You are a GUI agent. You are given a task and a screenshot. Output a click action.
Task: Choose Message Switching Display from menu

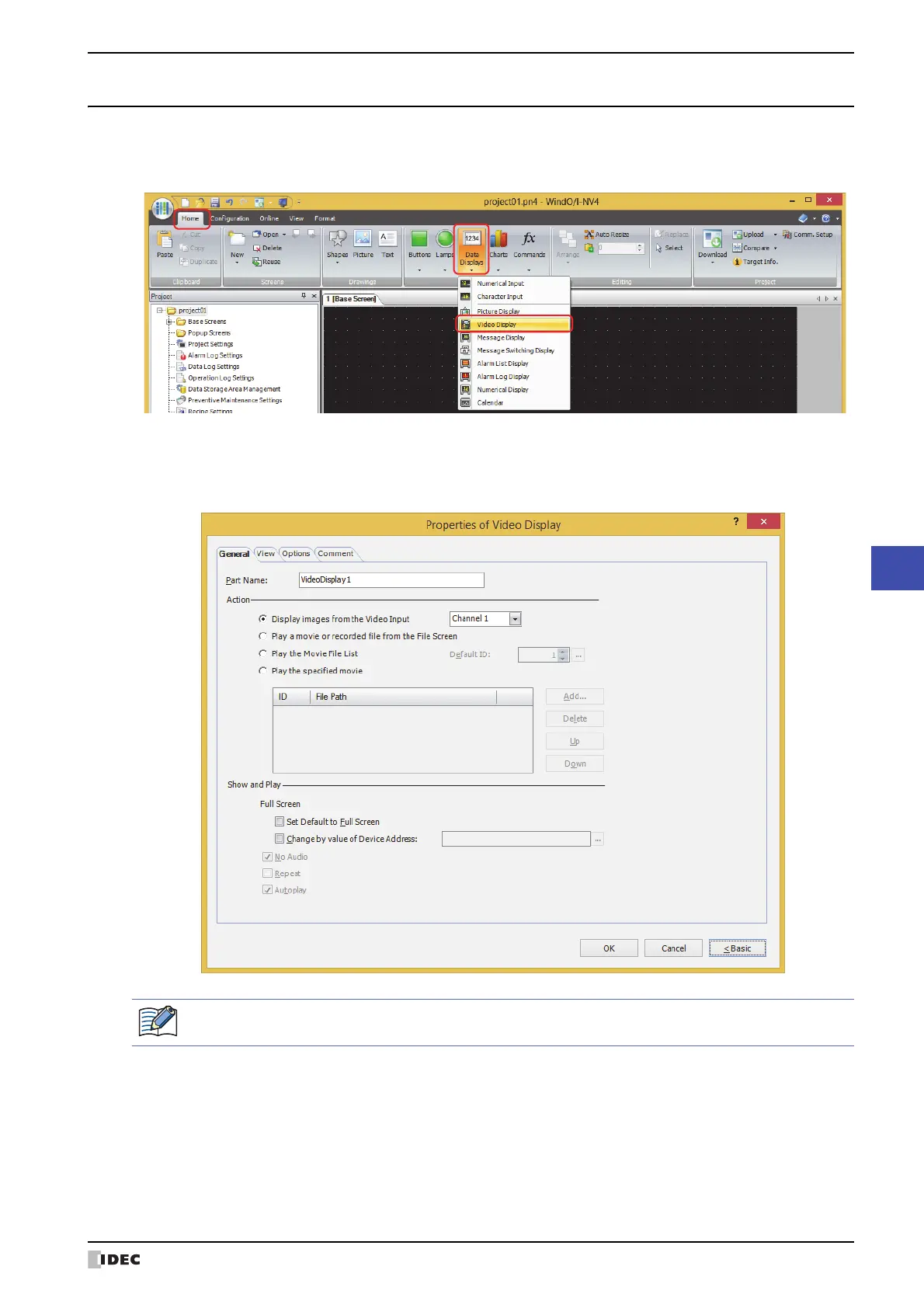tap(514, 350)
